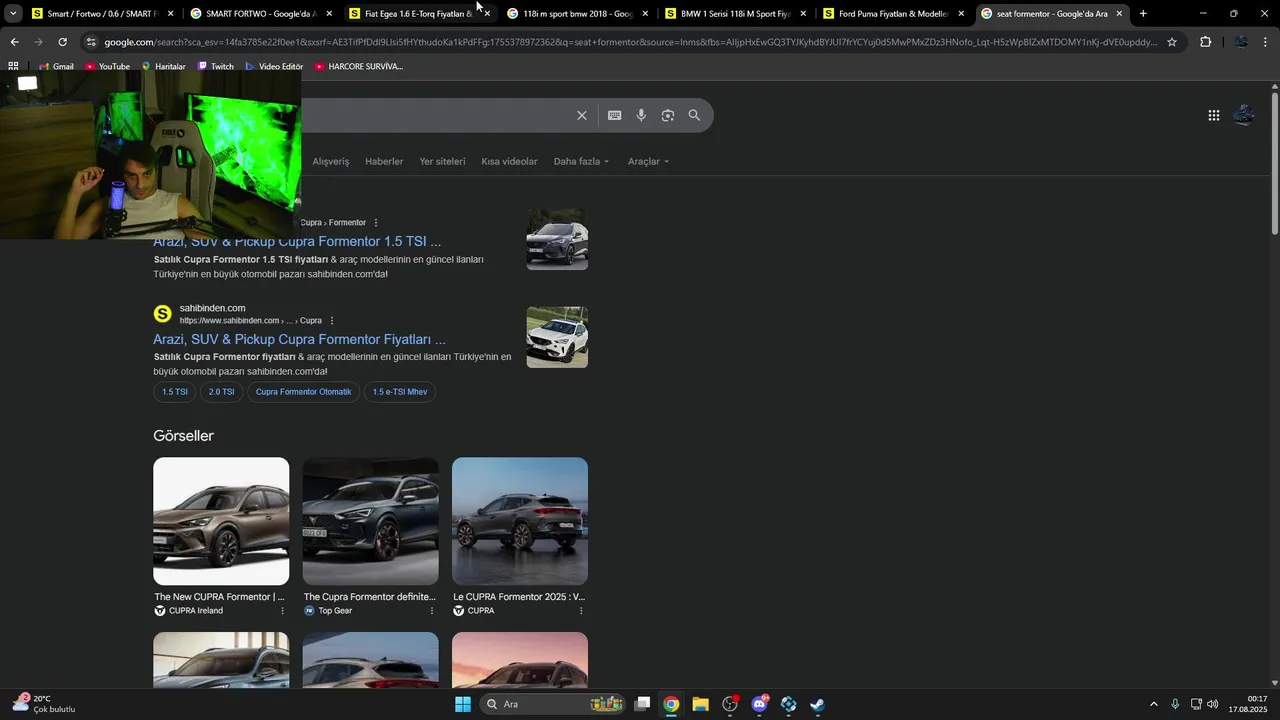The height and width of the screenshot is (720, 1280).
Task: Select the 1.5 e-TSI Mhev chip
Action: point(400,392)
